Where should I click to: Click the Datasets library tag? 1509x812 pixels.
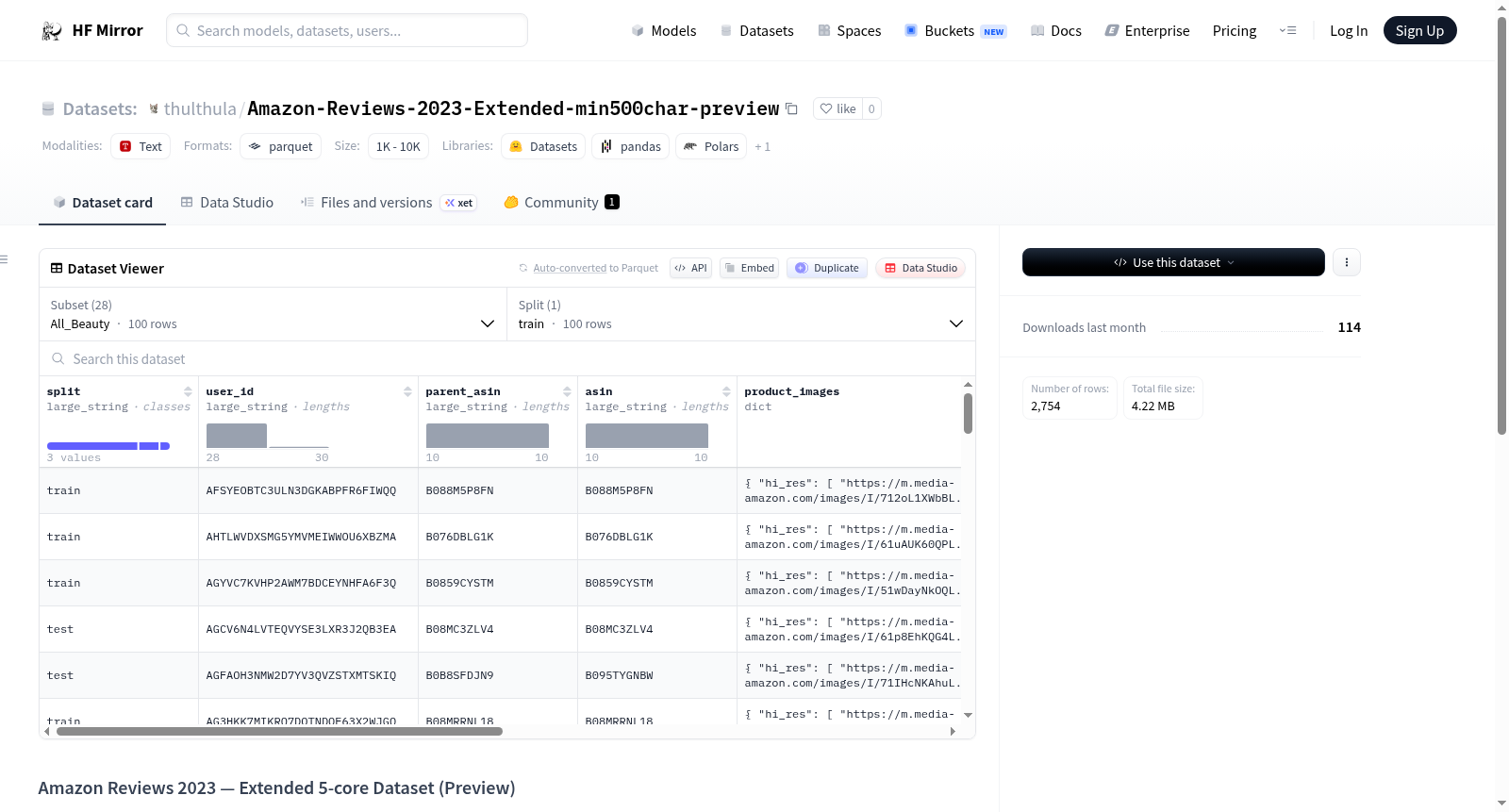click(x=543, y=146)
